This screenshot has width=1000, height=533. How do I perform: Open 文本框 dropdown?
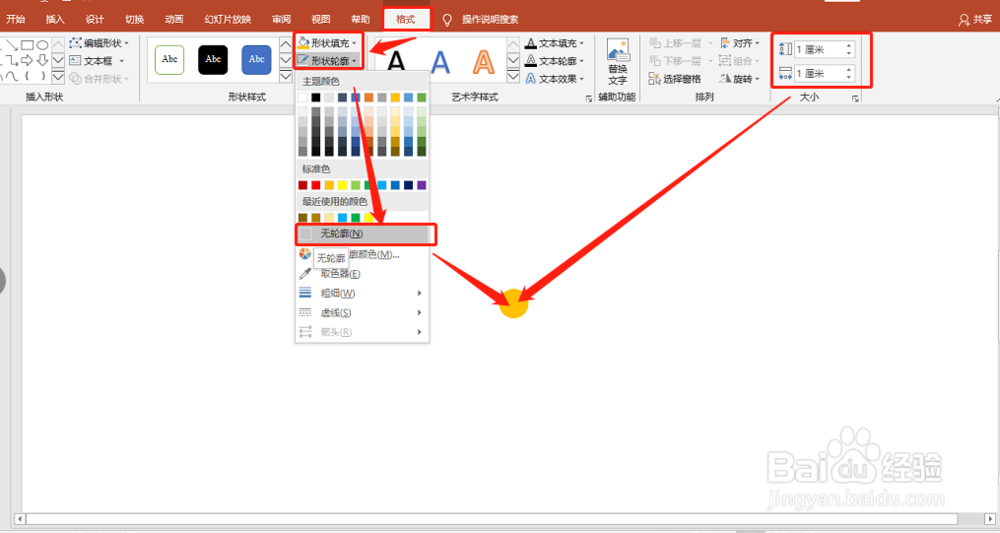coord(97,61)
